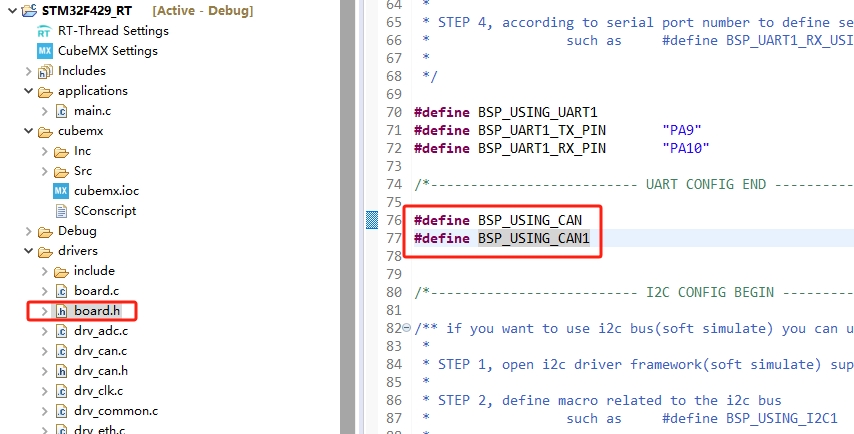
Task: Click the CubeMX Settings MX icon
Action: 45,51
